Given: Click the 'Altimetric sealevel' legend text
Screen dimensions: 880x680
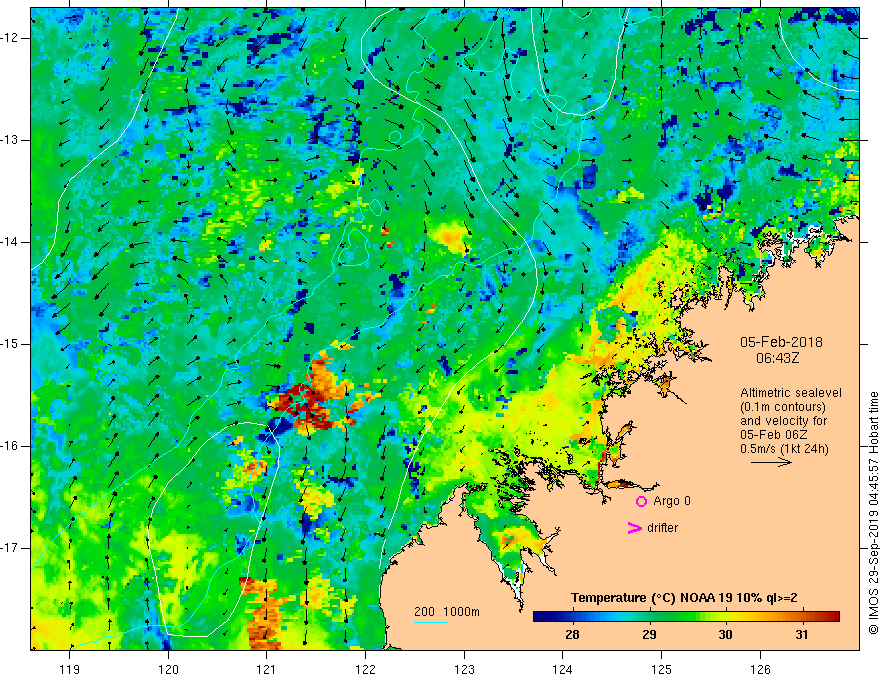Looking at the screenshot, I should 791,393.
